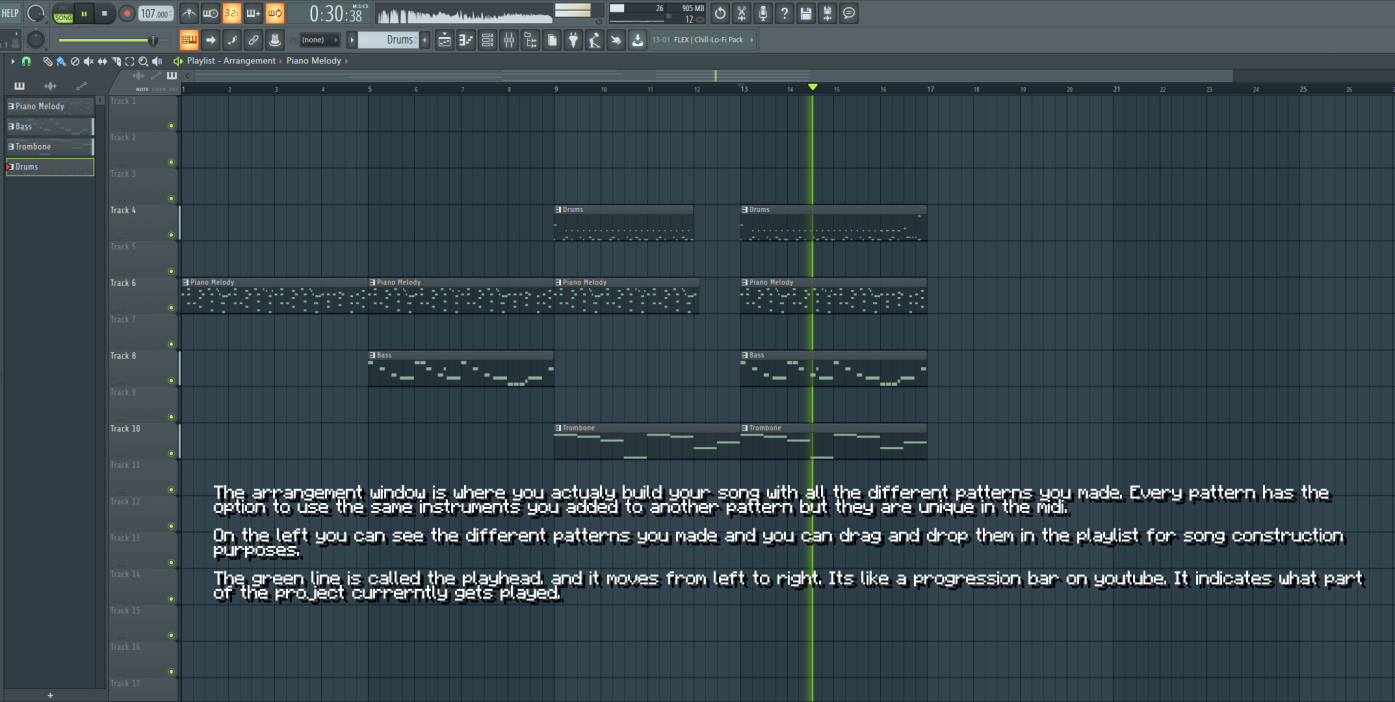Enable the wait-for-input icon
Screen dimensions: 1395x702
click(x=210, y=13)
